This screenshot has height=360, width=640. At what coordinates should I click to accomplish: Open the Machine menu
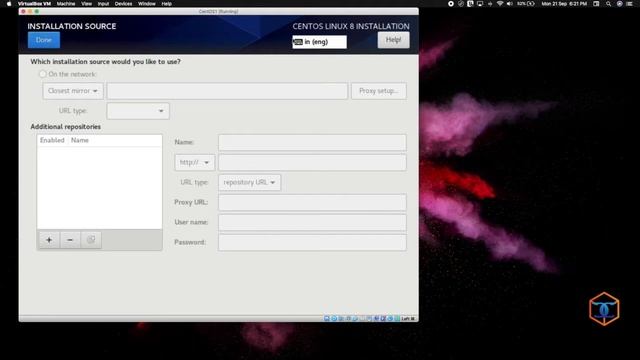(66, 4)
